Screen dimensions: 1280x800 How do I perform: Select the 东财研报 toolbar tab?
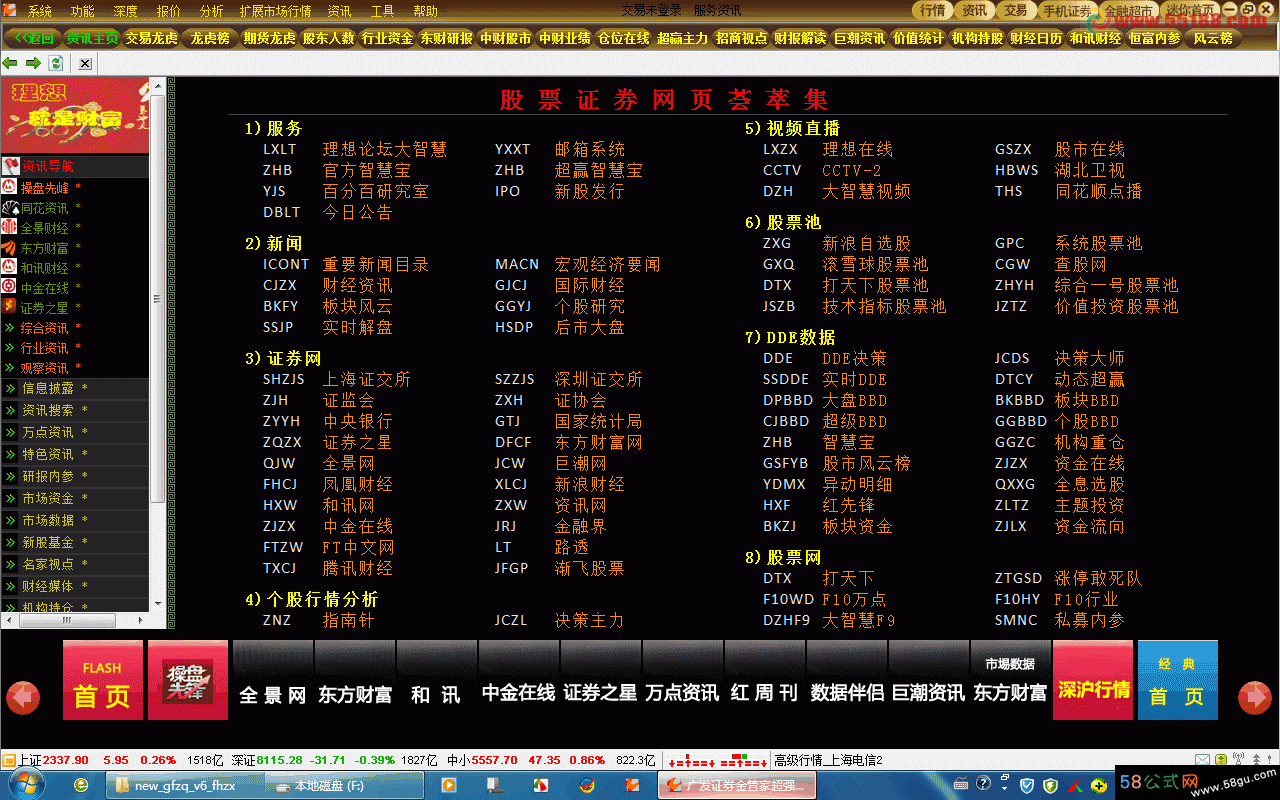[x=446, y=38]
